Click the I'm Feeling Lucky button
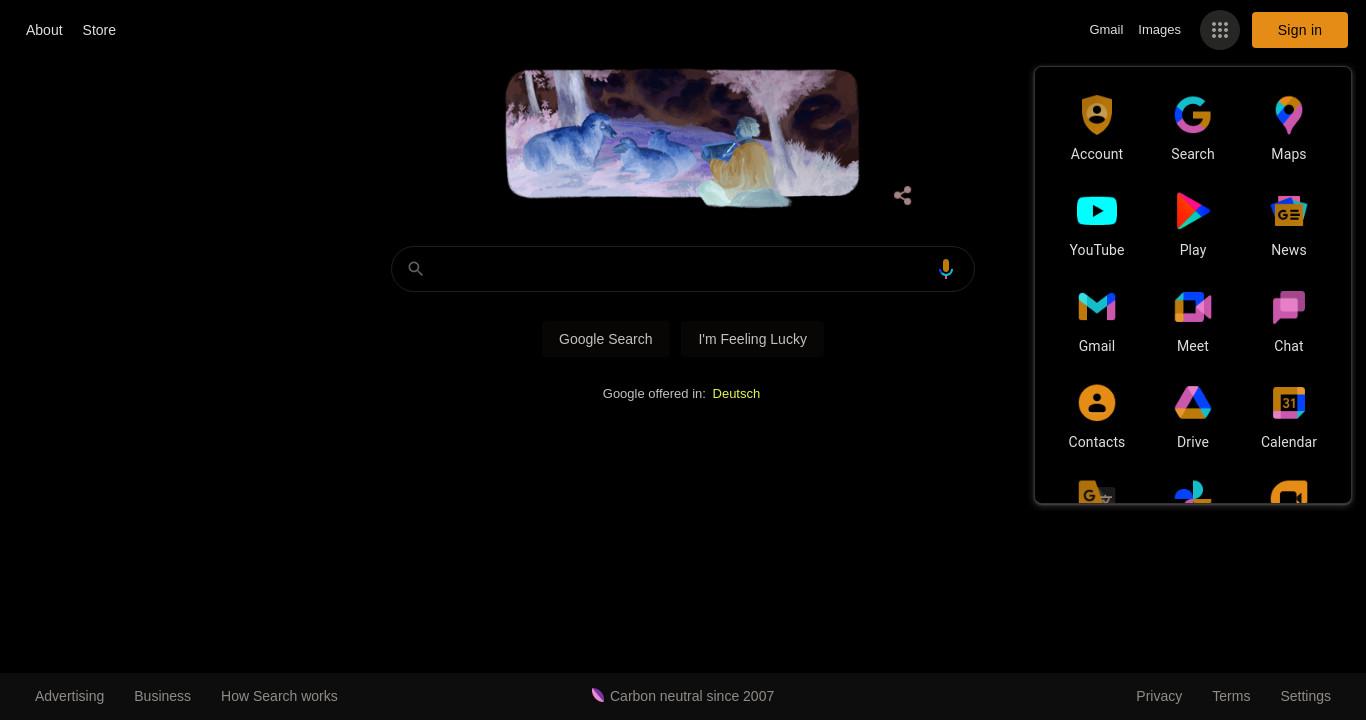Viewport: 1366px width, 720px height. click(753, 339)
